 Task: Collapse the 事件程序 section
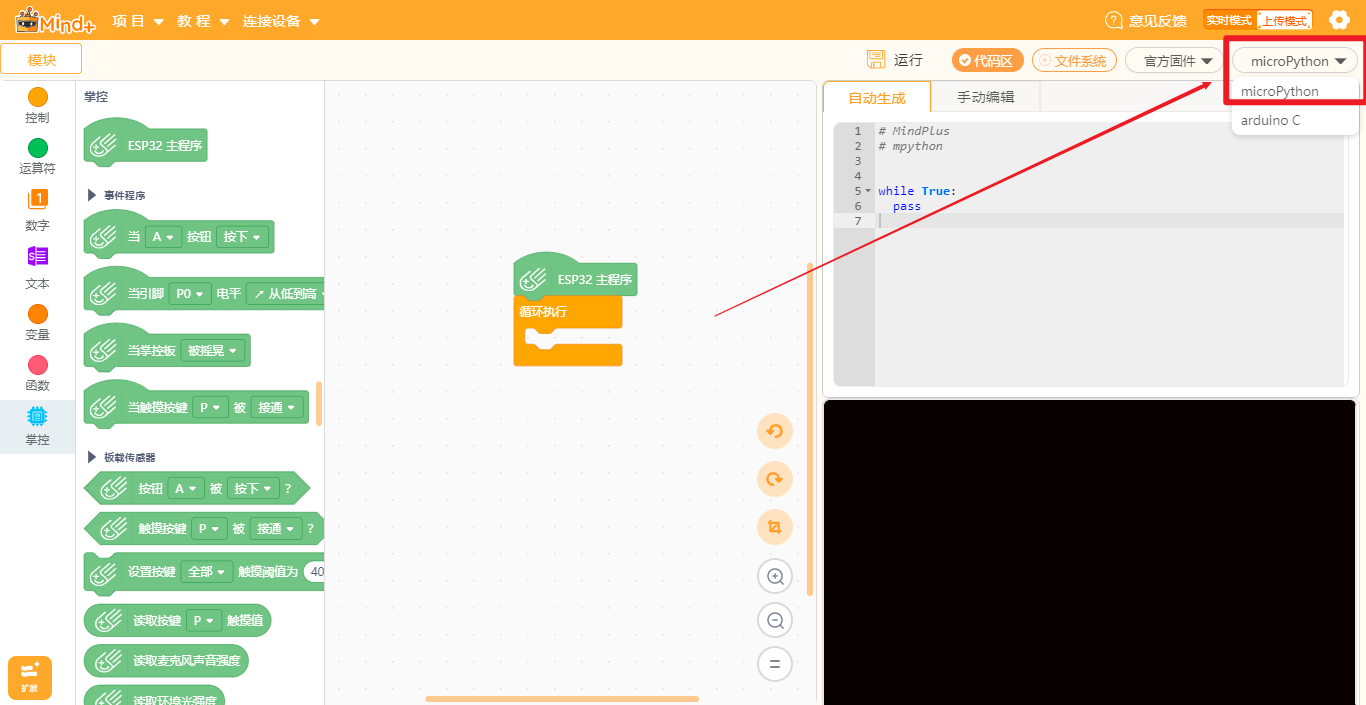pos(93,195)
